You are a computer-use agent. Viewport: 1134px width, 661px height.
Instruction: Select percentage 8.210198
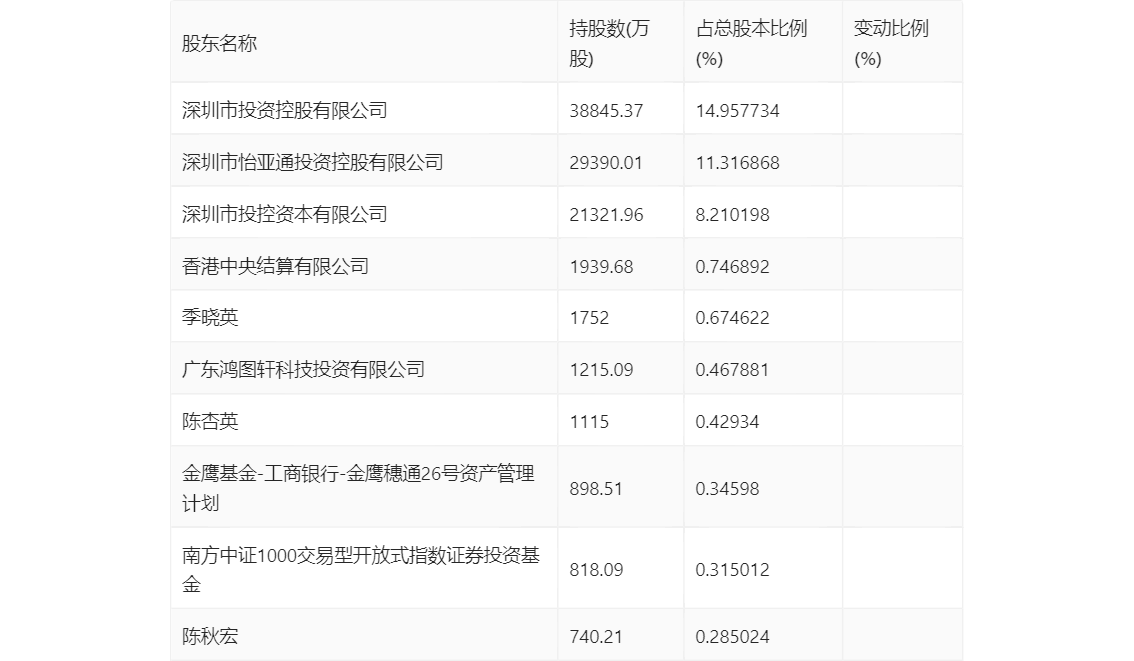pyautogui.click(x=733, y=215)
